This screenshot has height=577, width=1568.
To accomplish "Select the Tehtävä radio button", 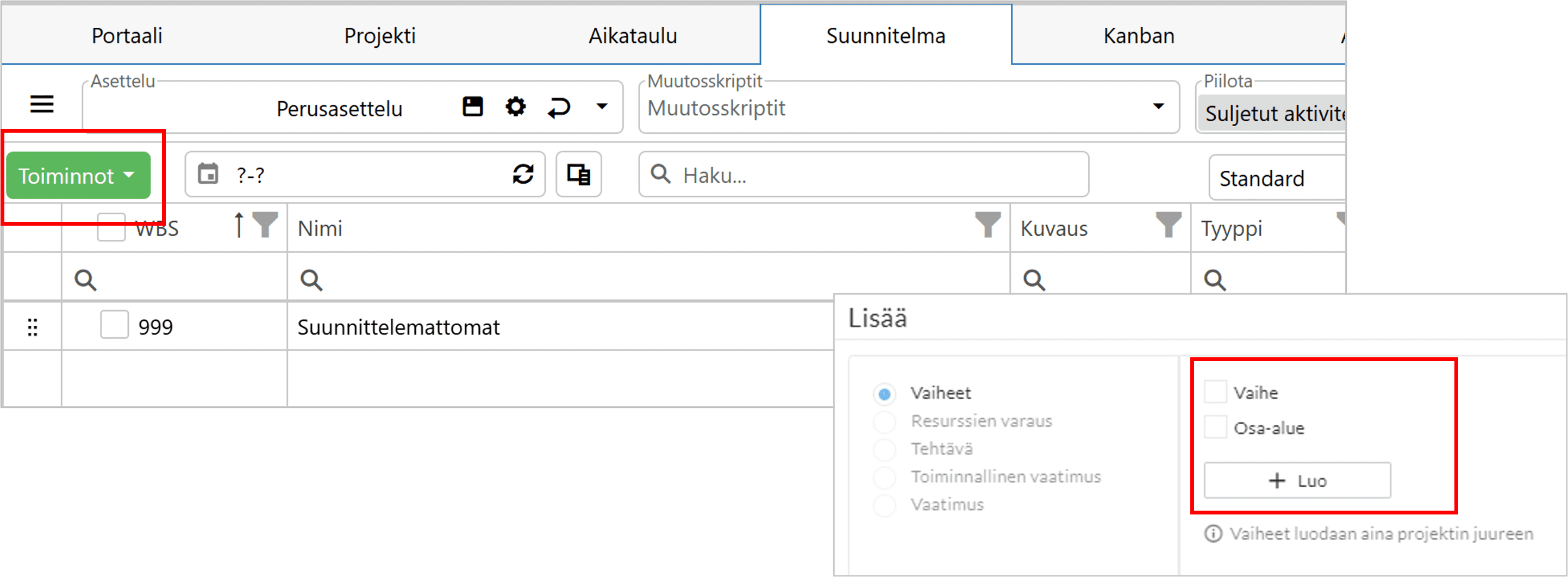I will point(884,450).
